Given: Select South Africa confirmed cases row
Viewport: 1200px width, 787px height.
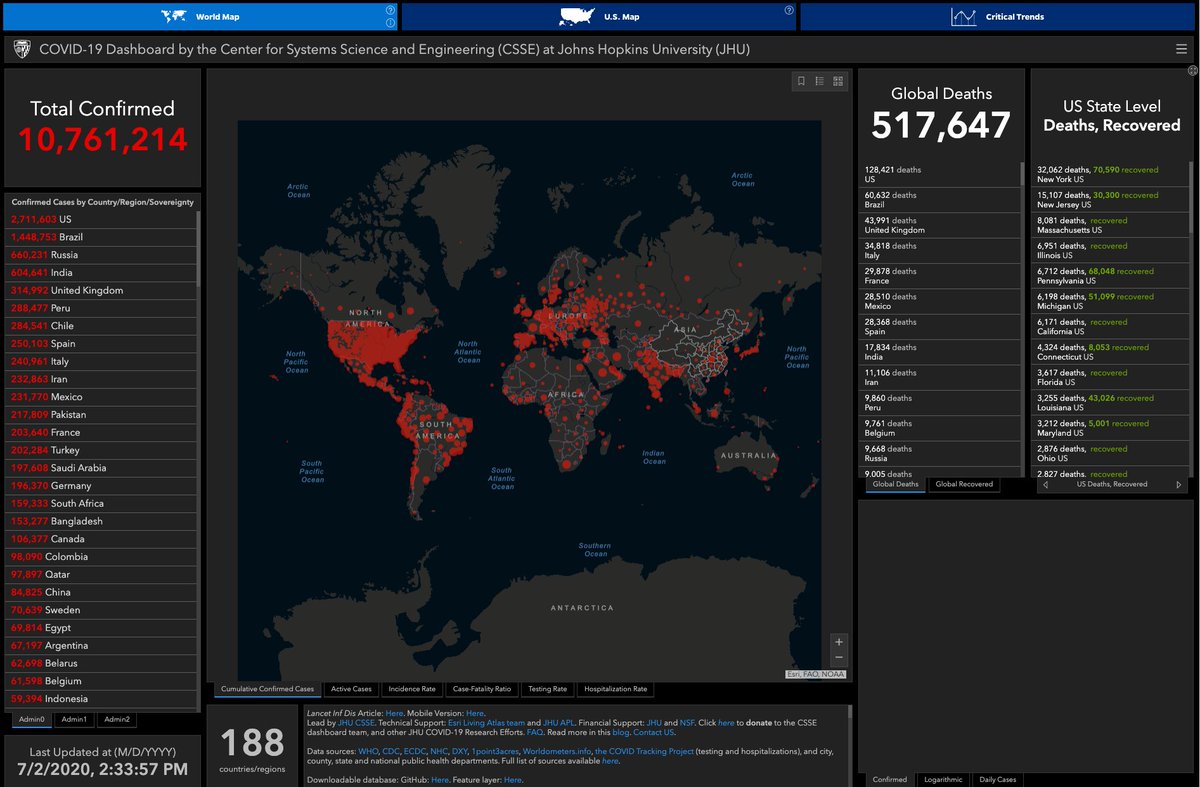Looking at the screenshot, I should [x=102, y=503].
